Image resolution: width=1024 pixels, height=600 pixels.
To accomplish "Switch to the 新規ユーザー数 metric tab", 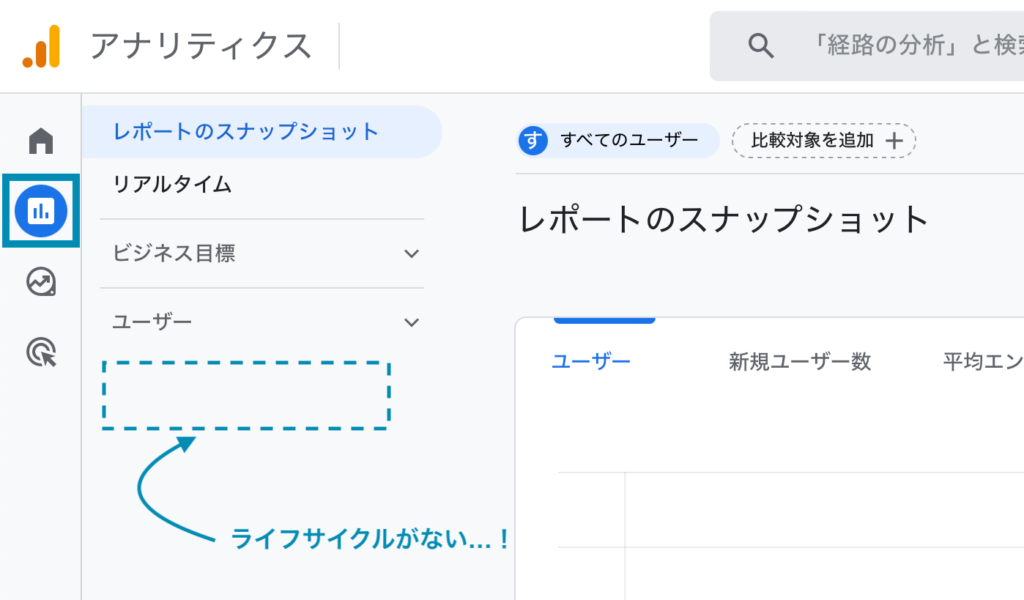I will (x=799, y=362).
